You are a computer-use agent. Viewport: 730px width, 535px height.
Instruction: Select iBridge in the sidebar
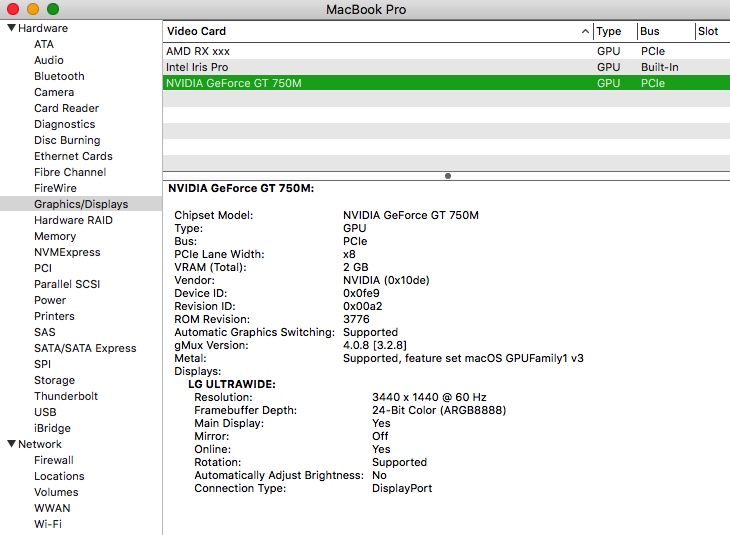click(x=52, y=428)
